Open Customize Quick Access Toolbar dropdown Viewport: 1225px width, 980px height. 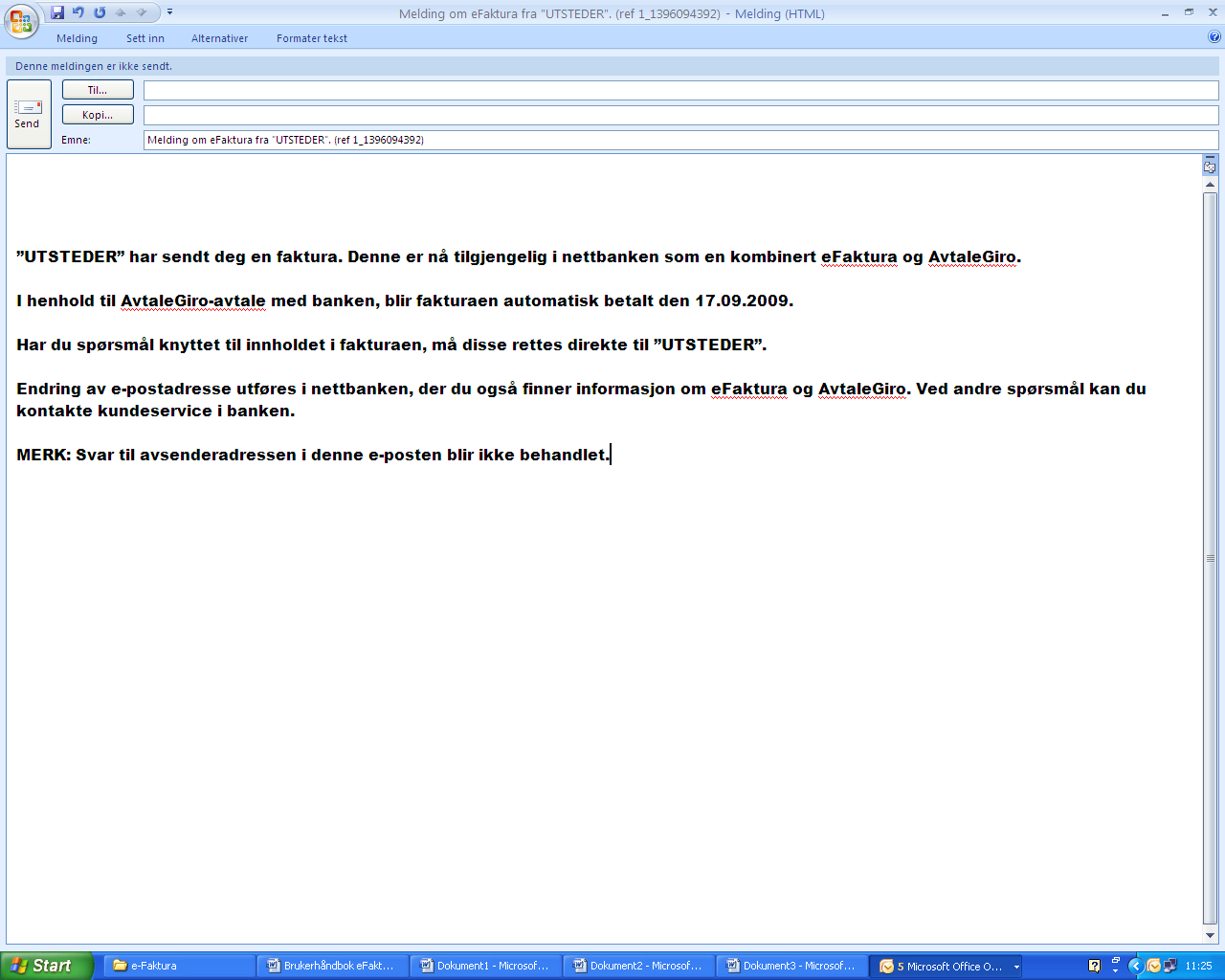click(x=169, y=12)
